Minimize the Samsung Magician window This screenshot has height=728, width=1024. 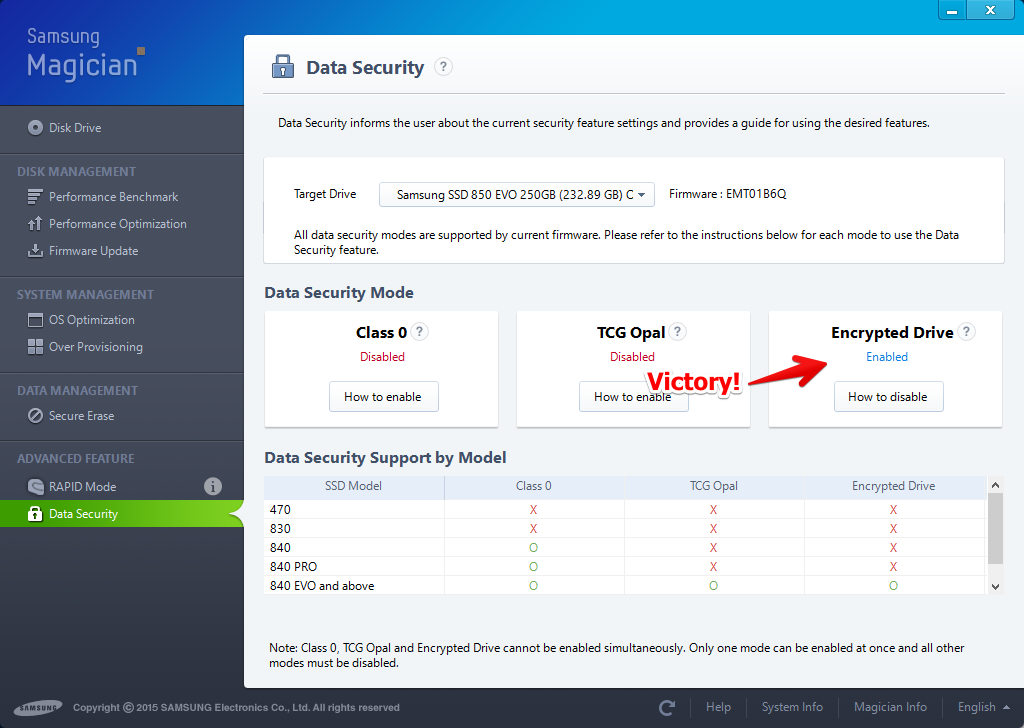[952, 10]
